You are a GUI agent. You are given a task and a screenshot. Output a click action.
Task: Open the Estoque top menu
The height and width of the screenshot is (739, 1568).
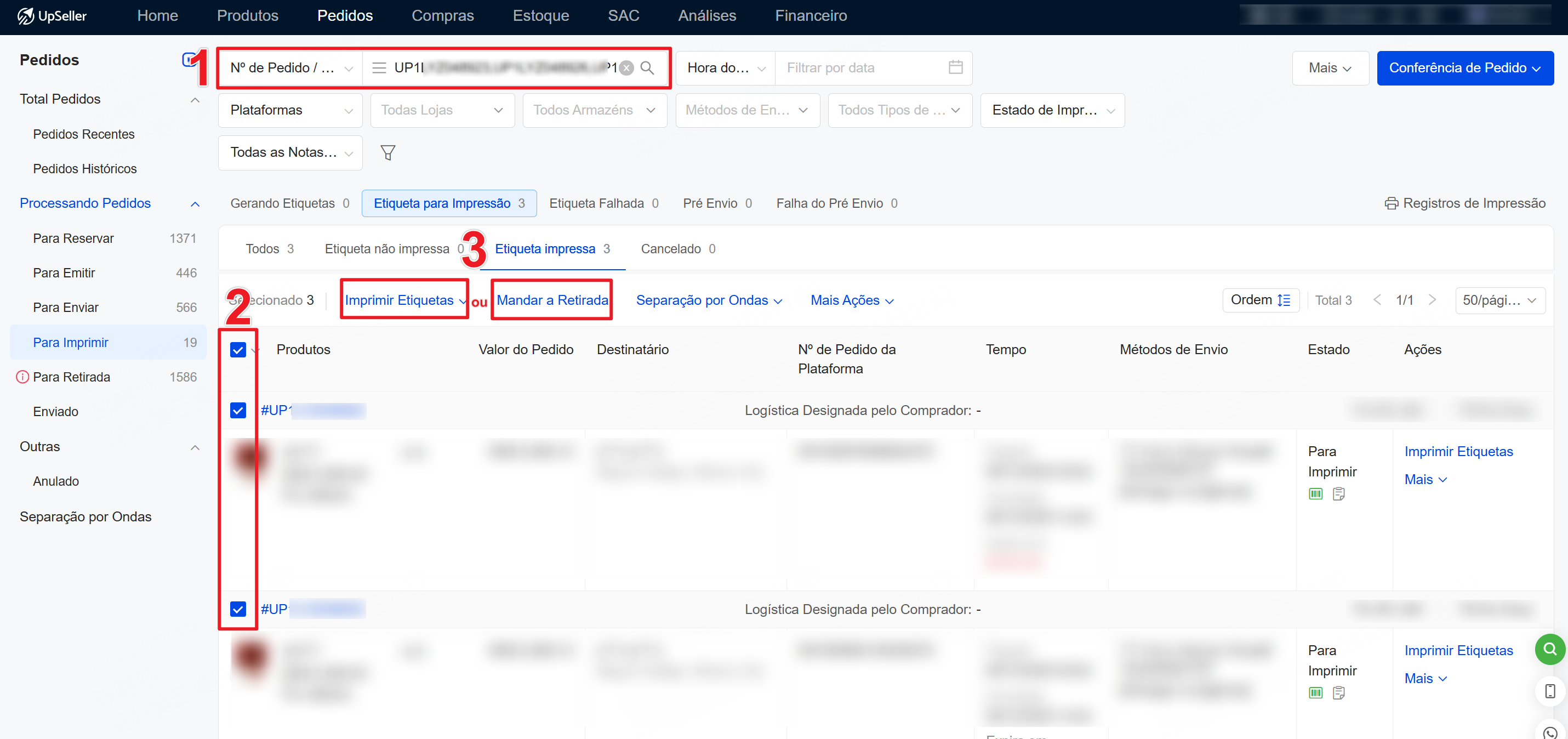tap(540, 16)
